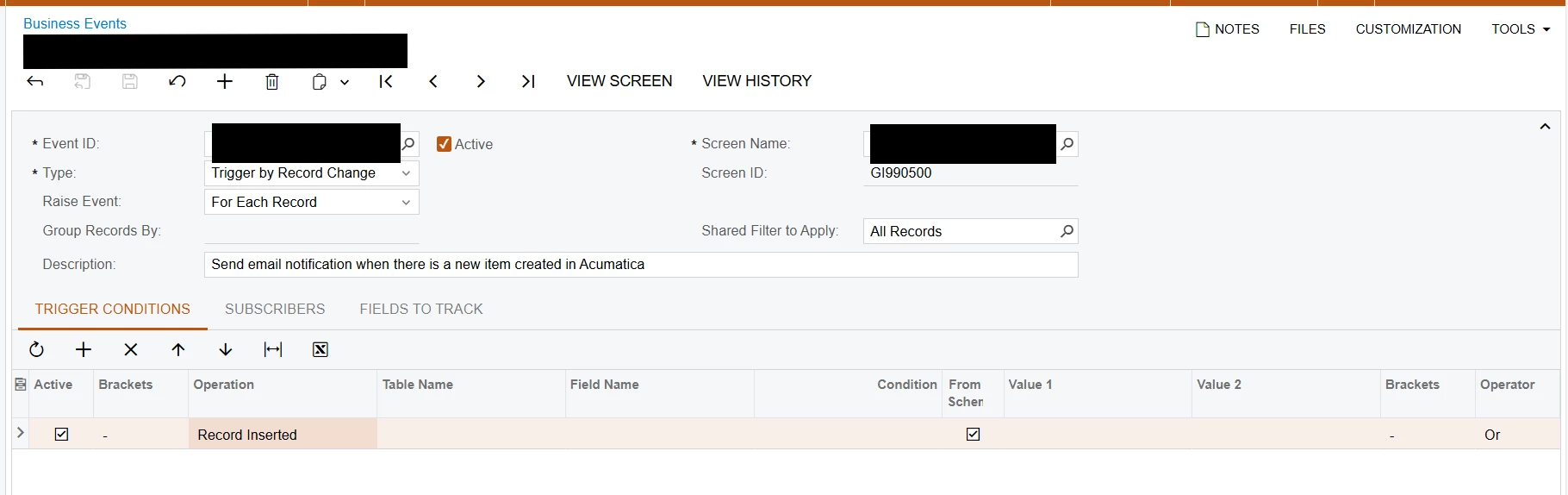This screenshot has height=495, width=1568.
Task: Click the back arrow icon in toolbar
Action: point(35,81)
